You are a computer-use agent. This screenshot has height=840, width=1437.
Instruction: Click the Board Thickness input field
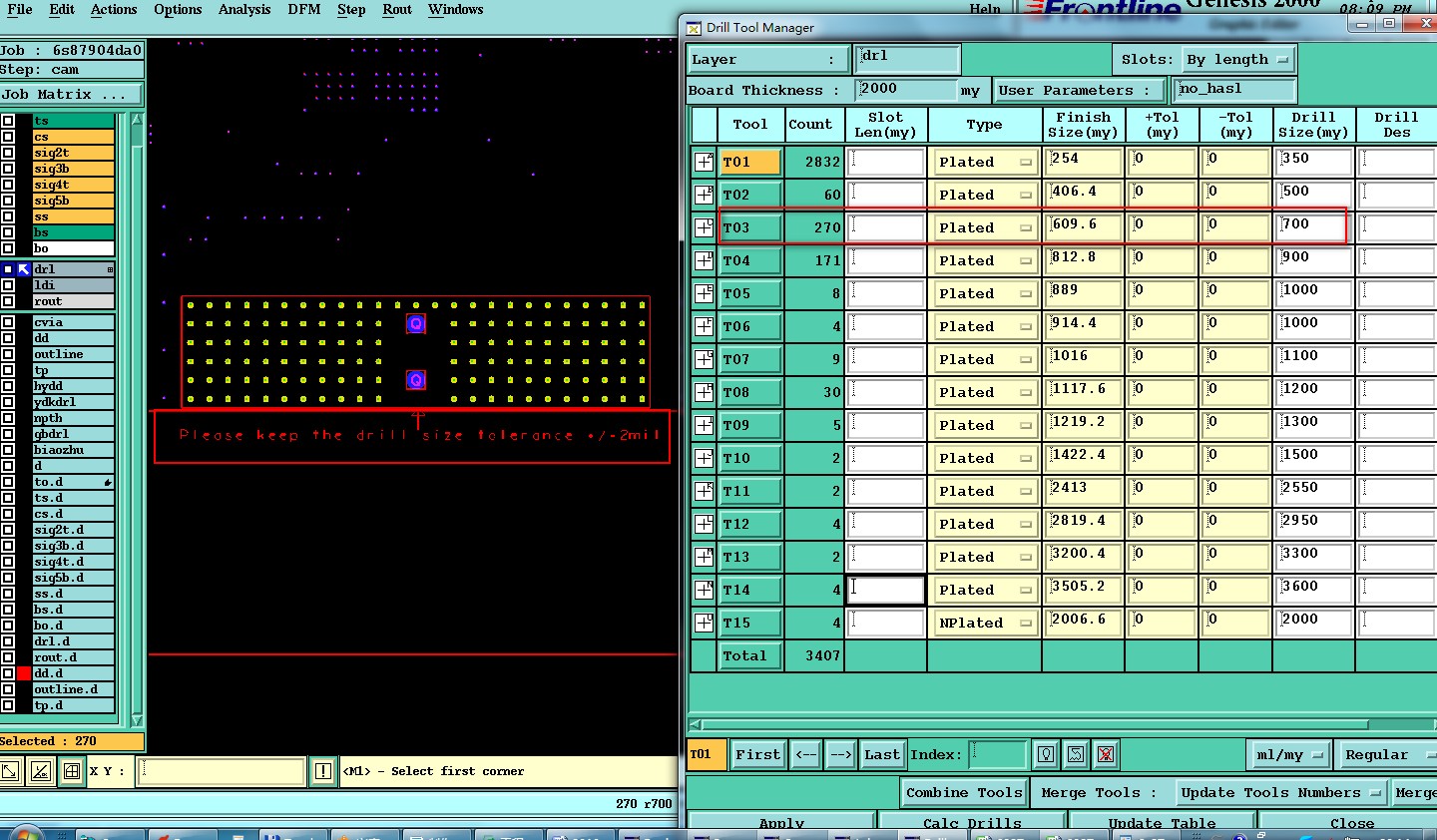click(x=906, y=90)
